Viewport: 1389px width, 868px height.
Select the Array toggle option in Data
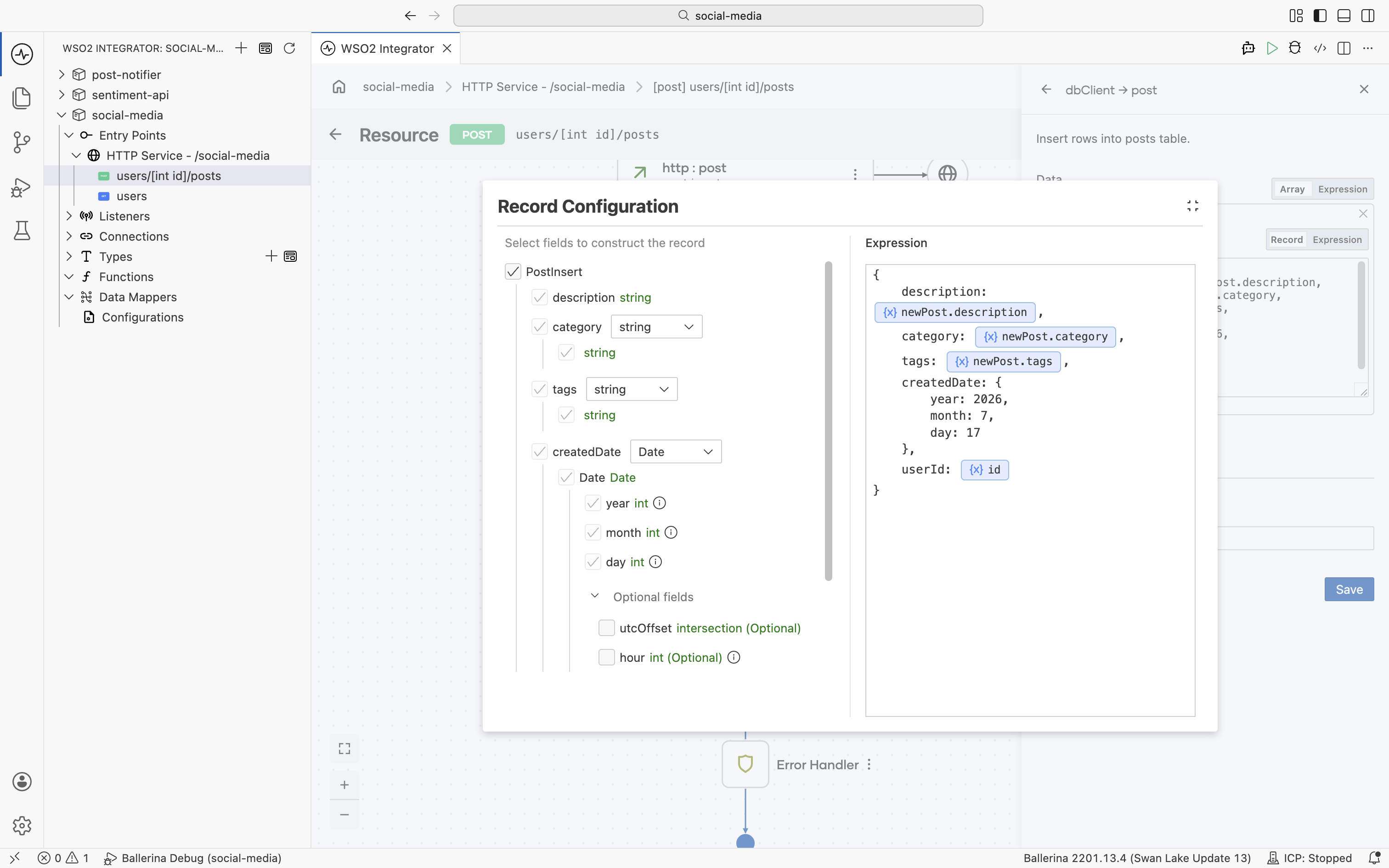pyautogui.click(x=1292, y=189)
